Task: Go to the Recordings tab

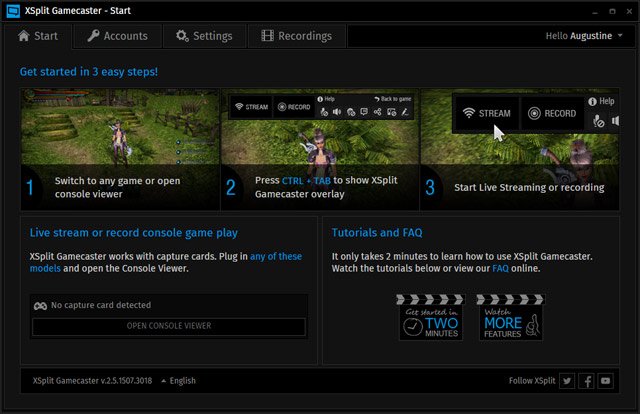Action: click(x=296, y=36)
